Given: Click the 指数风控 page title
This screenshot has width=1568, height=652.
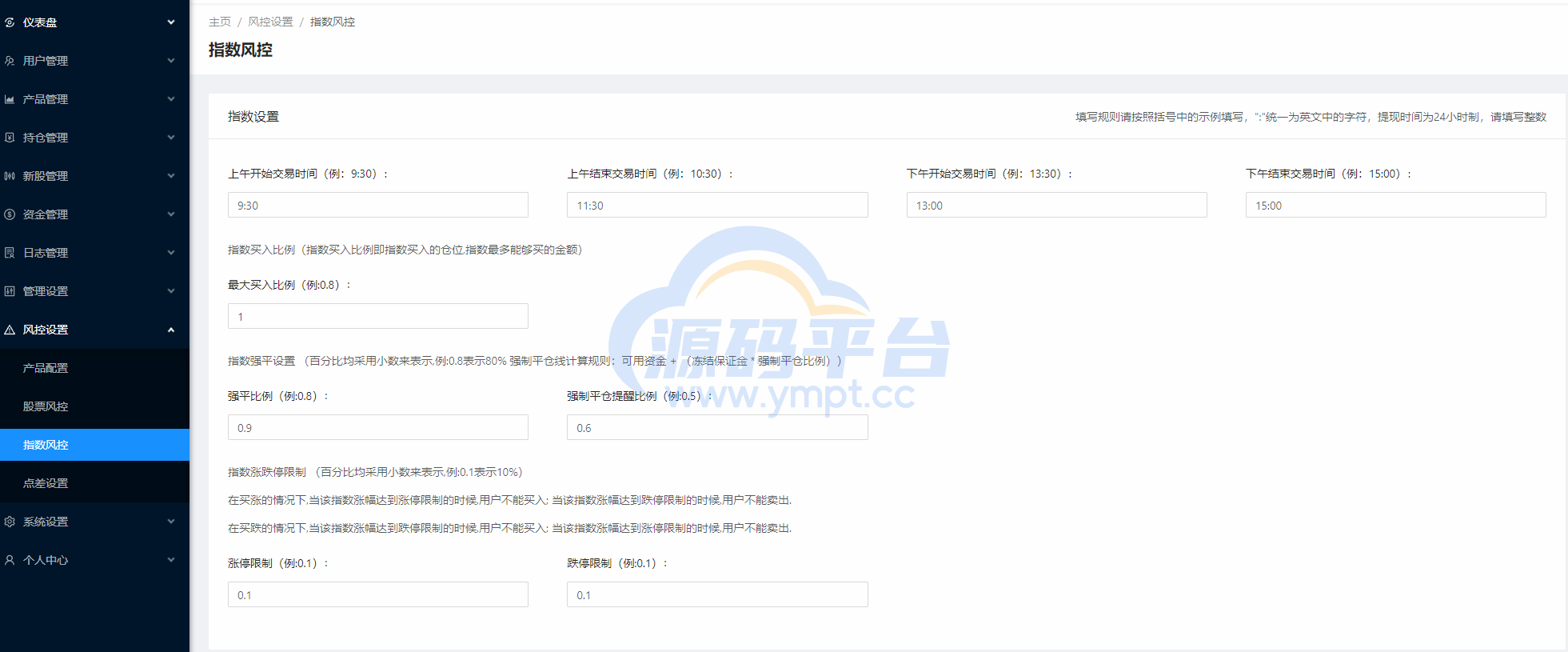Looking at the screenshot, I should pyautogui.click(x=241, y=50).
